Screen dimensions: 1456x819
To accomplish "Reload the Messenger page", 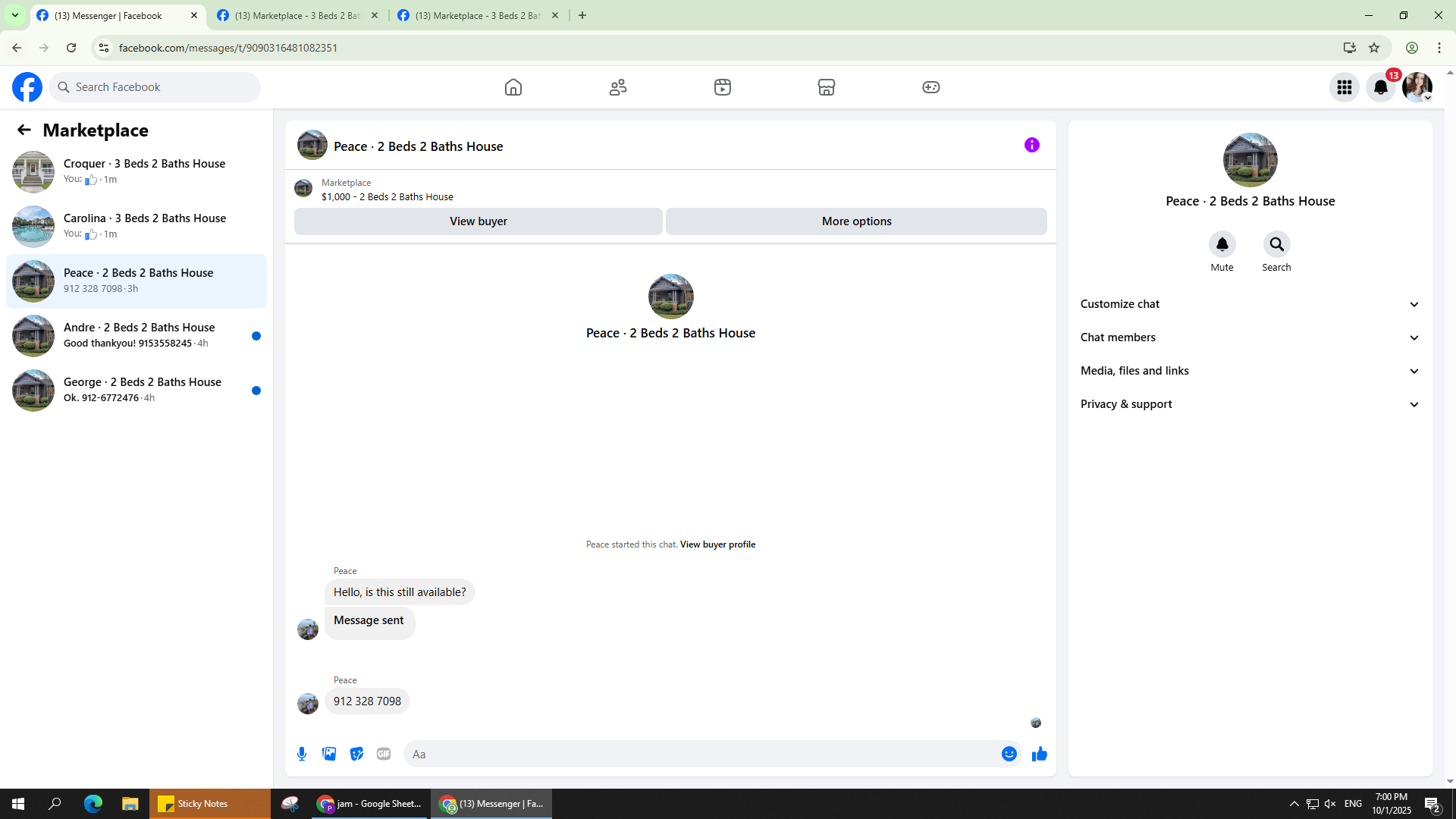I will (x=71, y=48).
